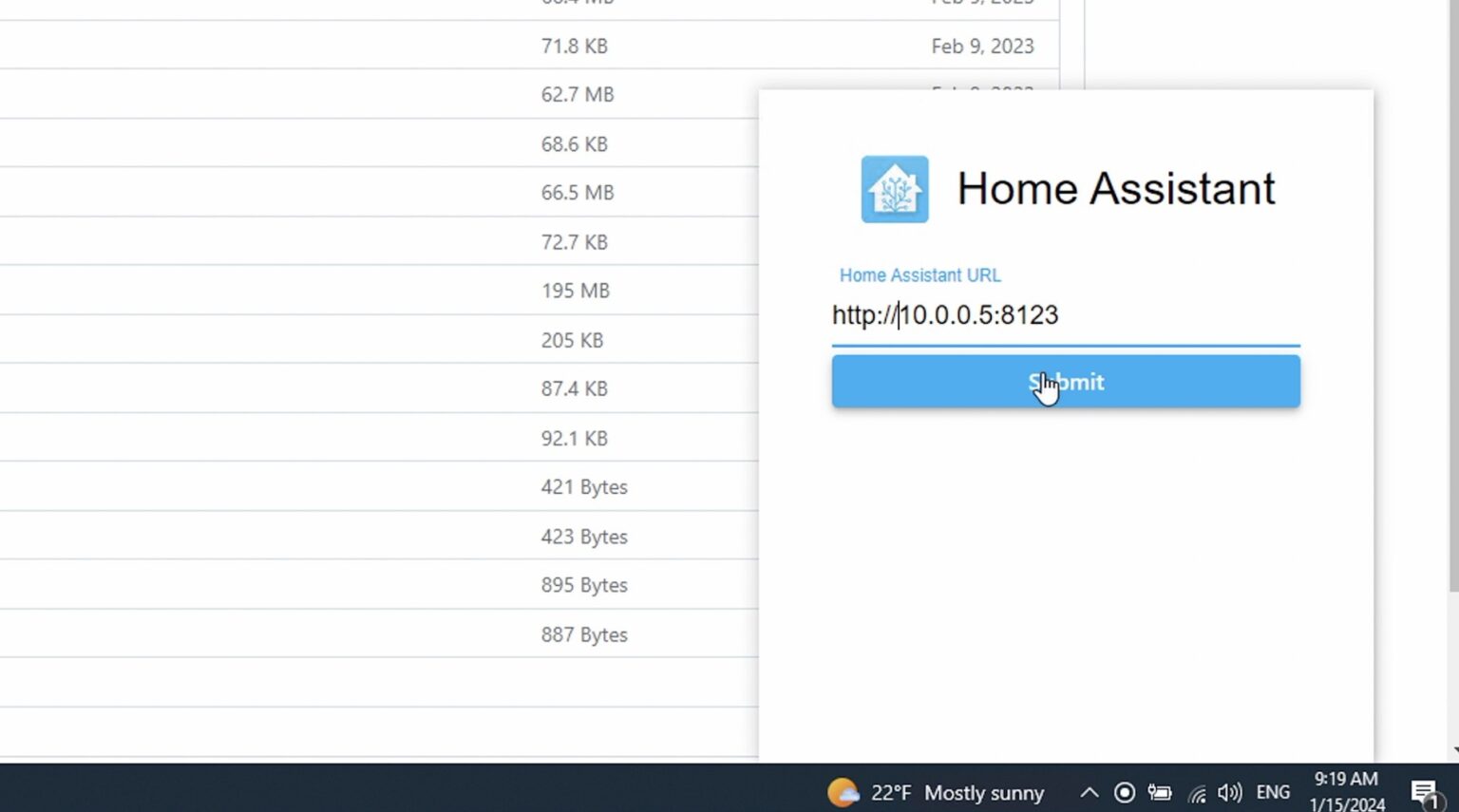Image resolution: width=1459 pixels, height=812 pixels.
Task: Select the 195 MB file entry
Action: pyautogui.click(x=575, y=291)
